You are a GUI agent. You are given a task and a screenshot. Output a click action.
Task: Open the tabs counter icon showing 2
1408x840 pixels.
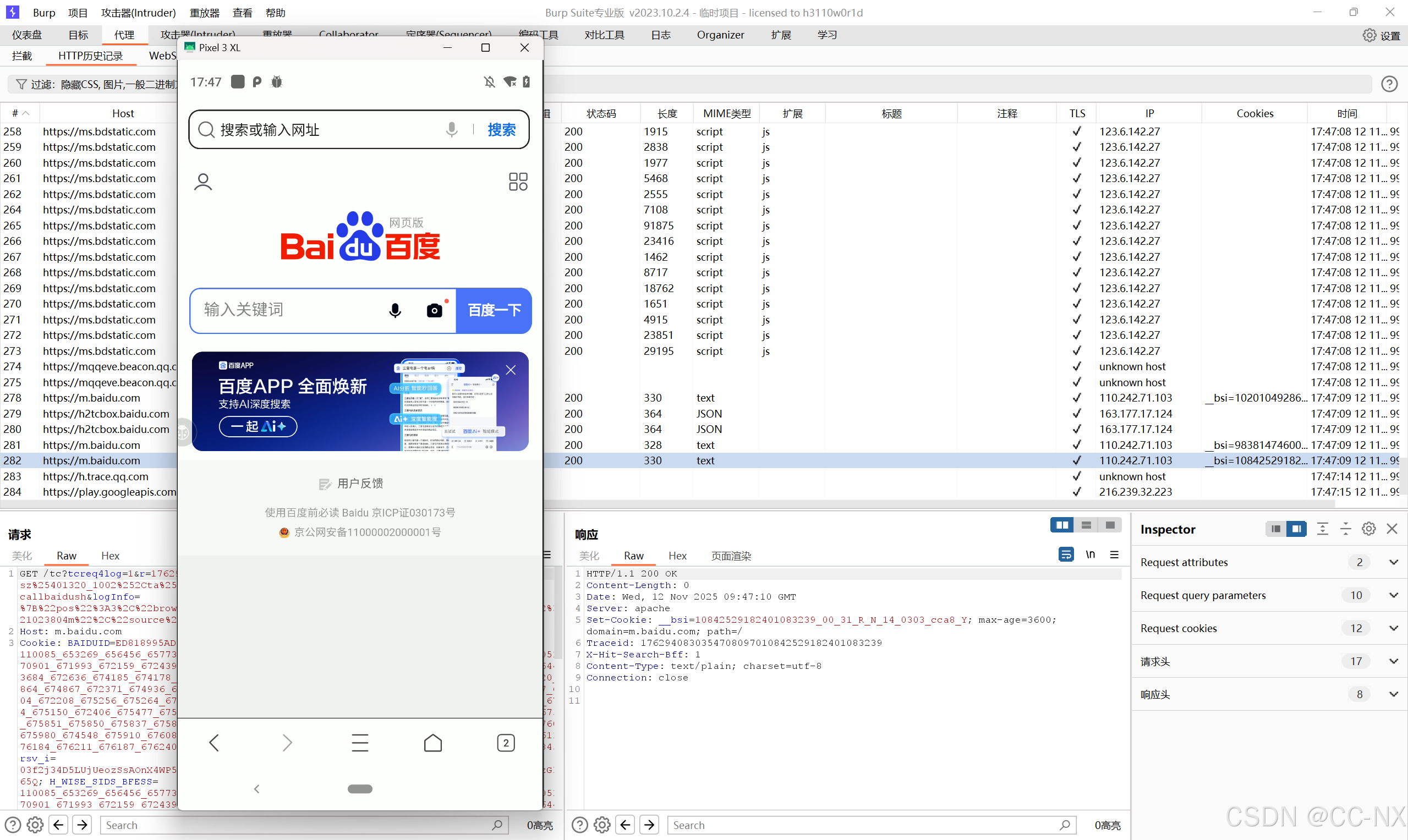[x=506, y=743]
